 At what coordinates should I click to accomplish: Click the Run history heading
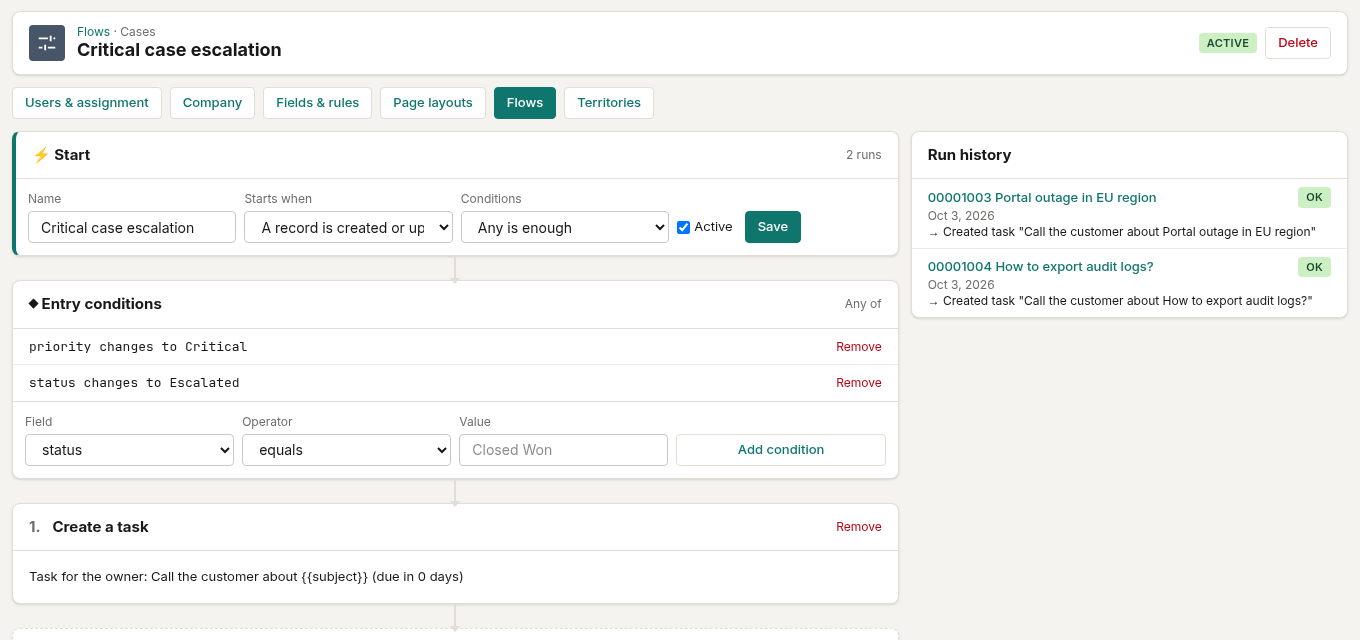coord(969,155)
